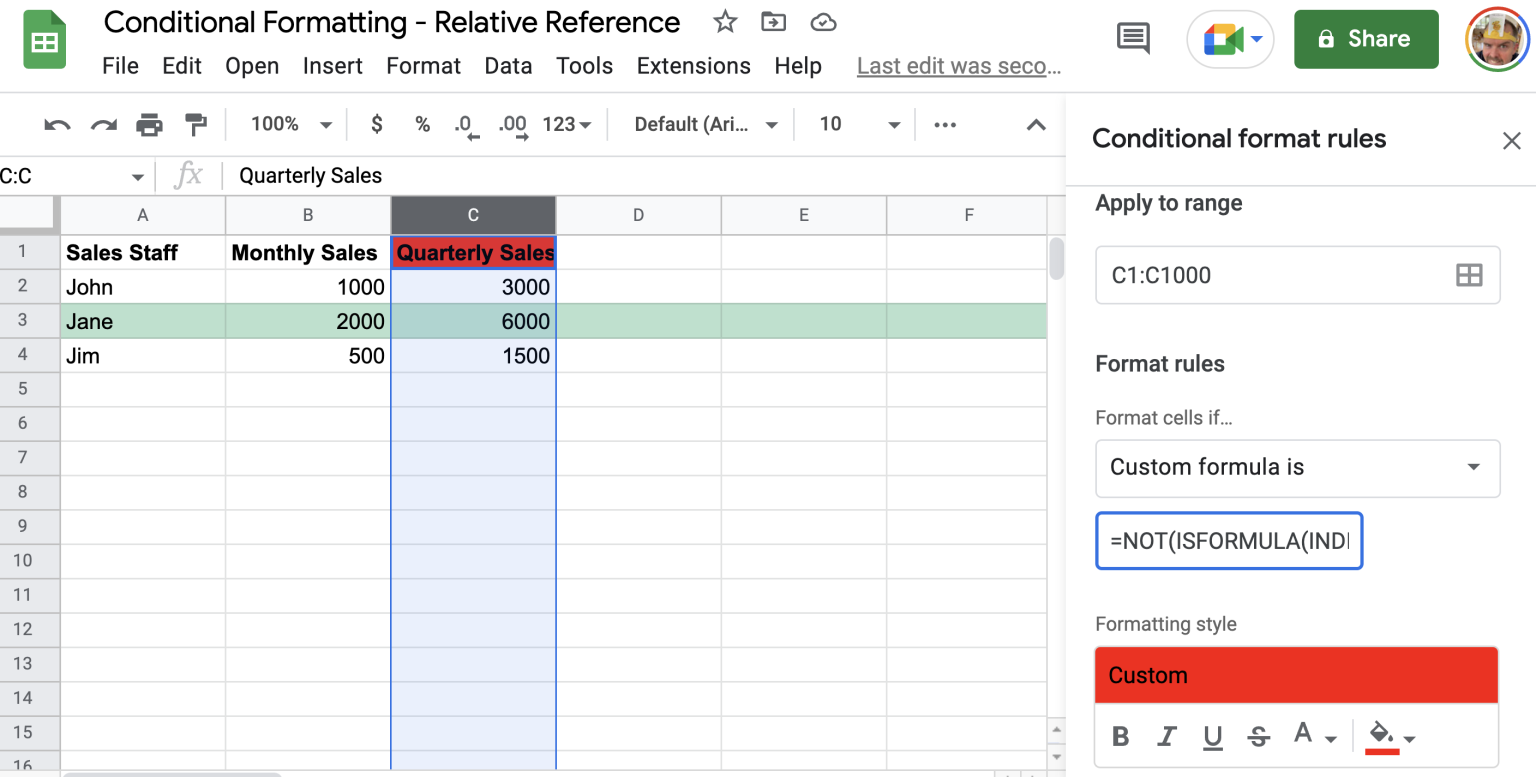Screen dimensions: 1536x777
Task: Apply currency format to selection
Action: [x=376, y=124]
